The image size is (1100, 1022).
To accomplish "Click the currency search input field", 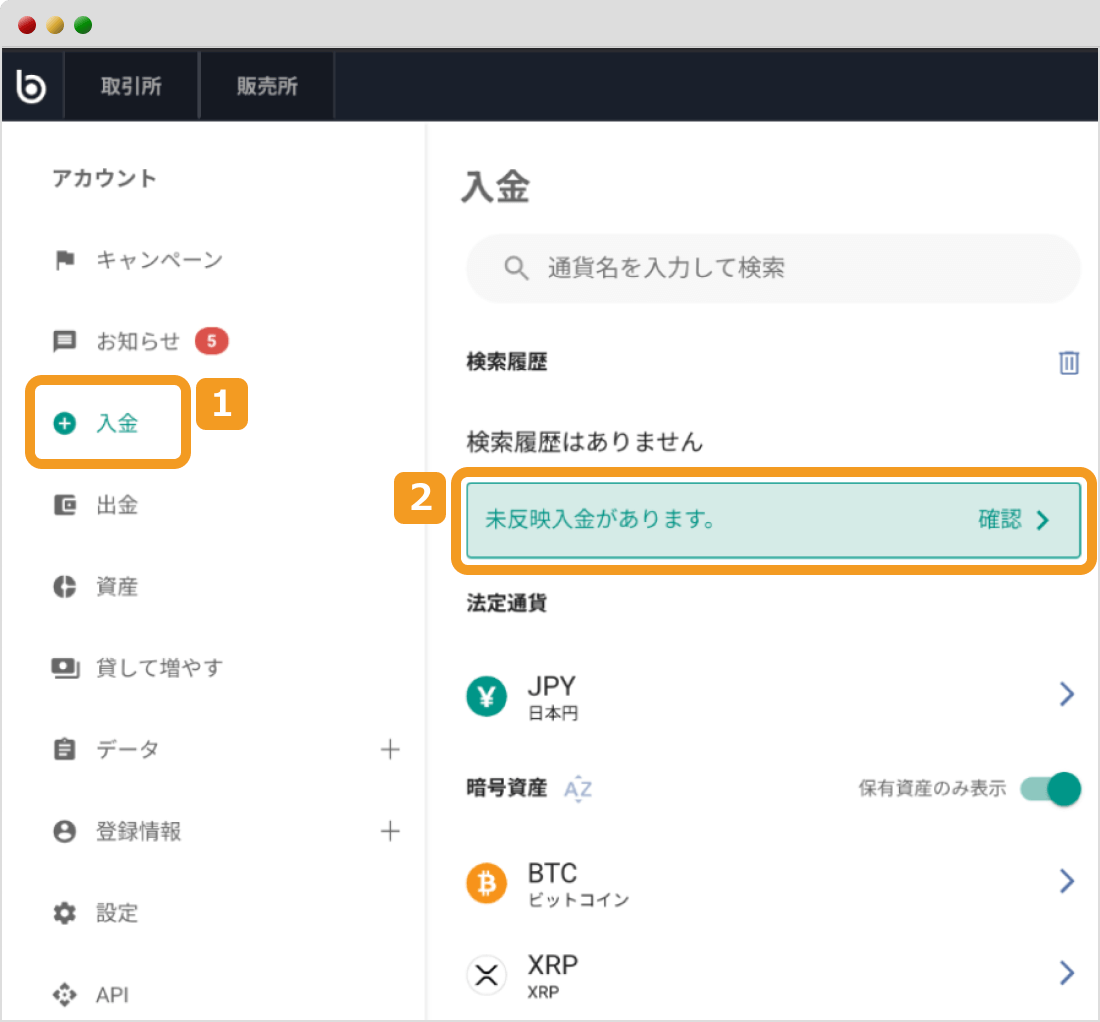I will pyautogui.click(x=772, y=268).
